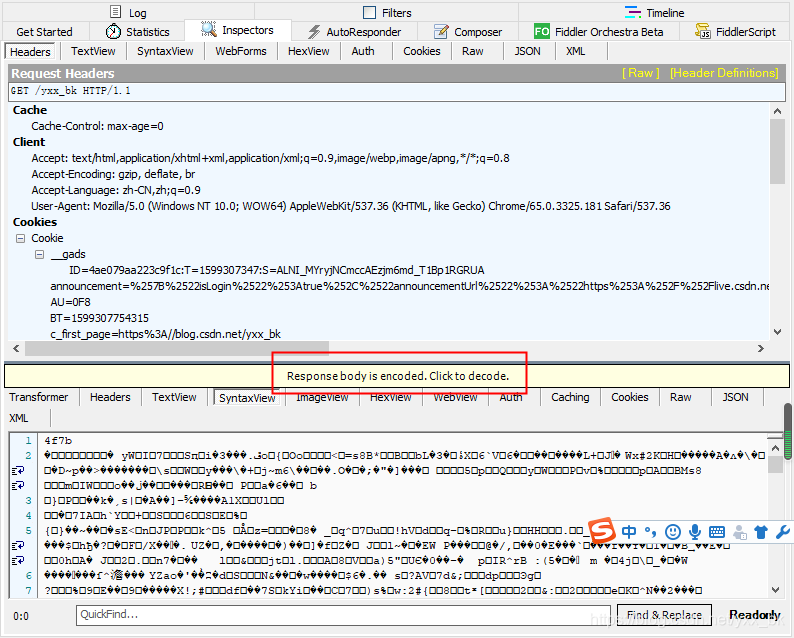Screen dimensions: 794x638
Task: Toggle Chinese input mode 中 icon
Action: pyautogui.click(x=629, y=532)
